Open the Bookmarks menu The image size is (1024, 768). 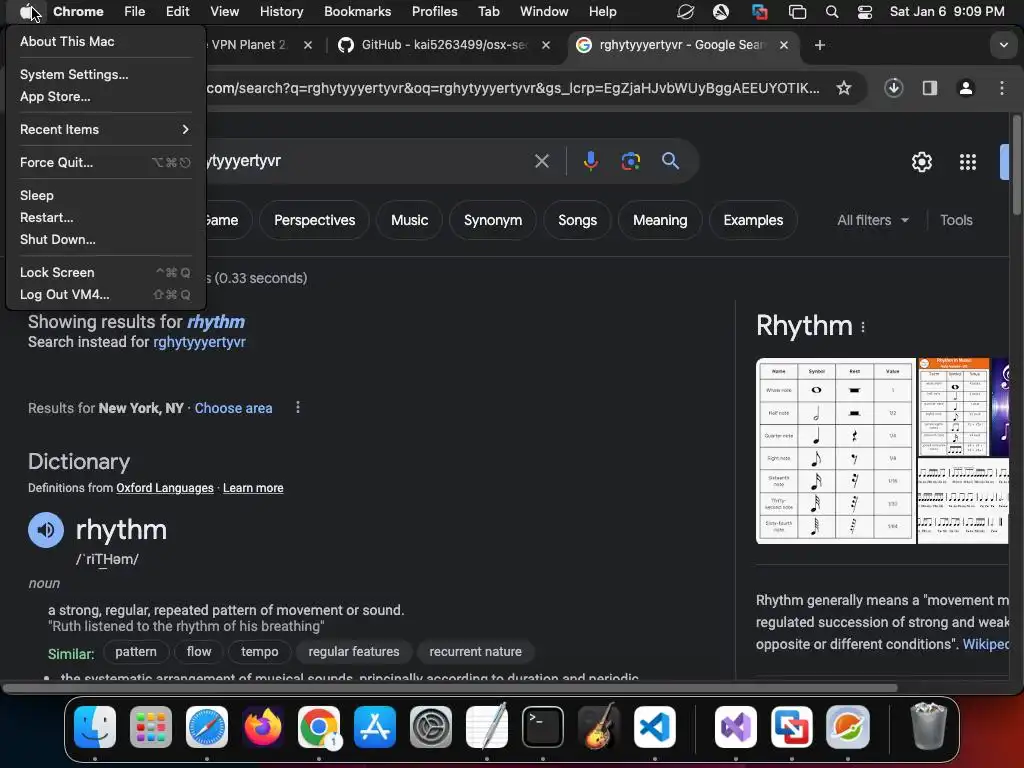[x=357, y=11]
